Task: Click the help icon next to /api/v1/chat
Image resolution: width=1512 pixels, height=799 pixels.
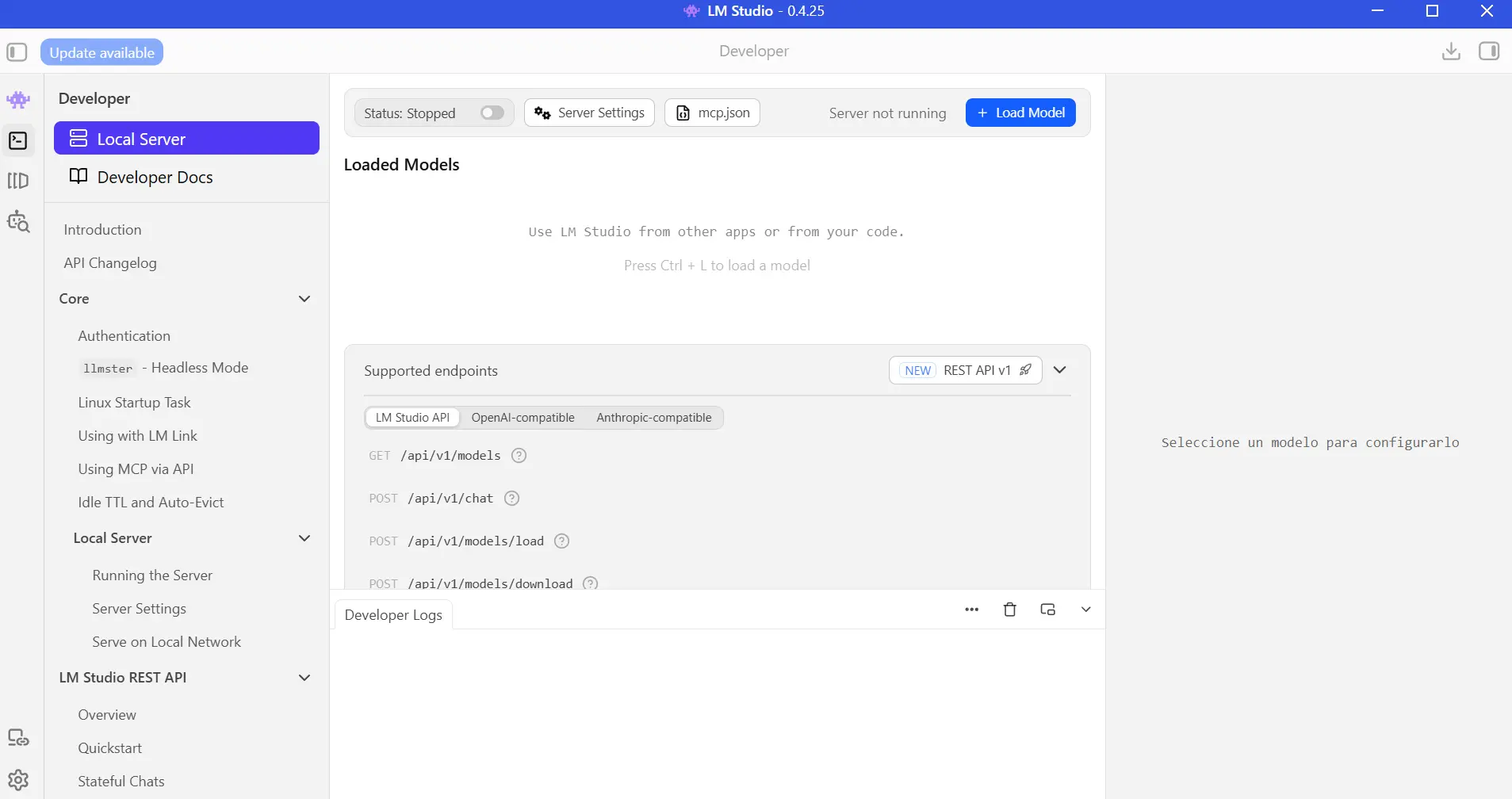Action: coord(512,499)
